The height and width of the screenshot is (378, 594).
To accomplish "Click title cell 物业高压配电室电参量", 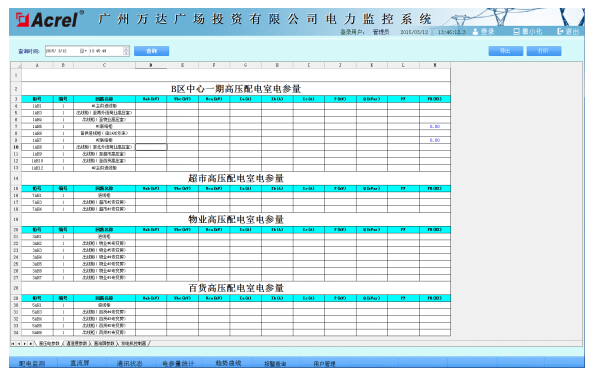I will (236, 219).
